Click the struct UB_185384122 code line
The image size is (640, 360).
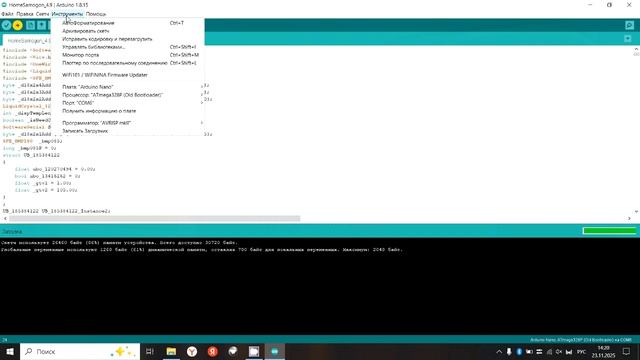coord(31,155)
